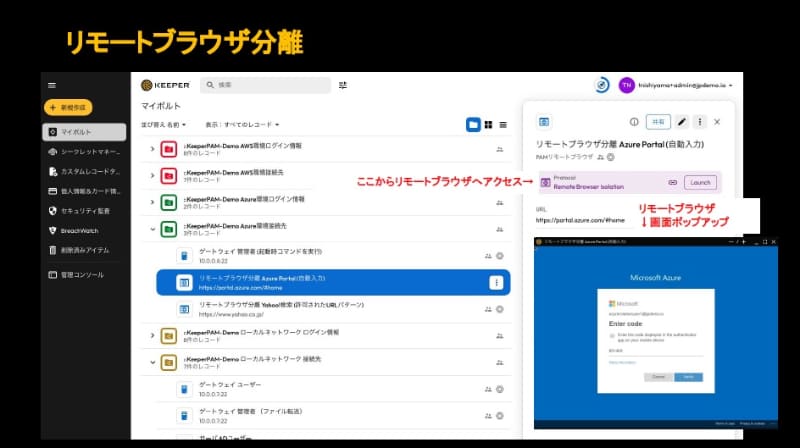Click the Keeper logo
The image size is (800, 448).
[x=165, y=85]
